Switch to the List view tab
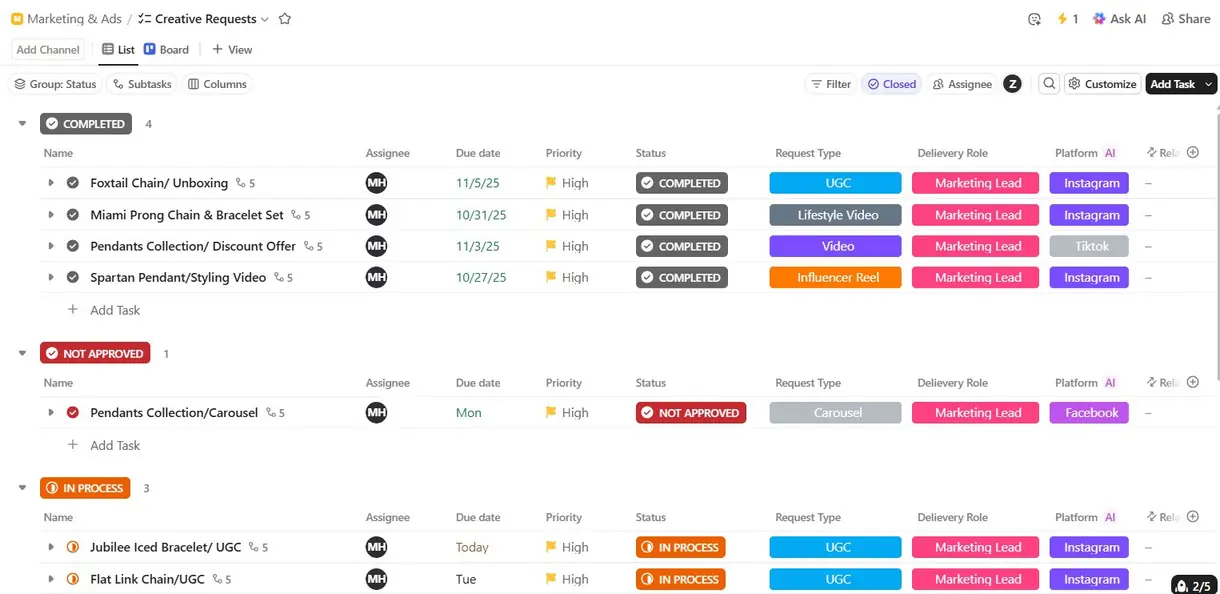The image size is (1220, 594). pos(118,49)
